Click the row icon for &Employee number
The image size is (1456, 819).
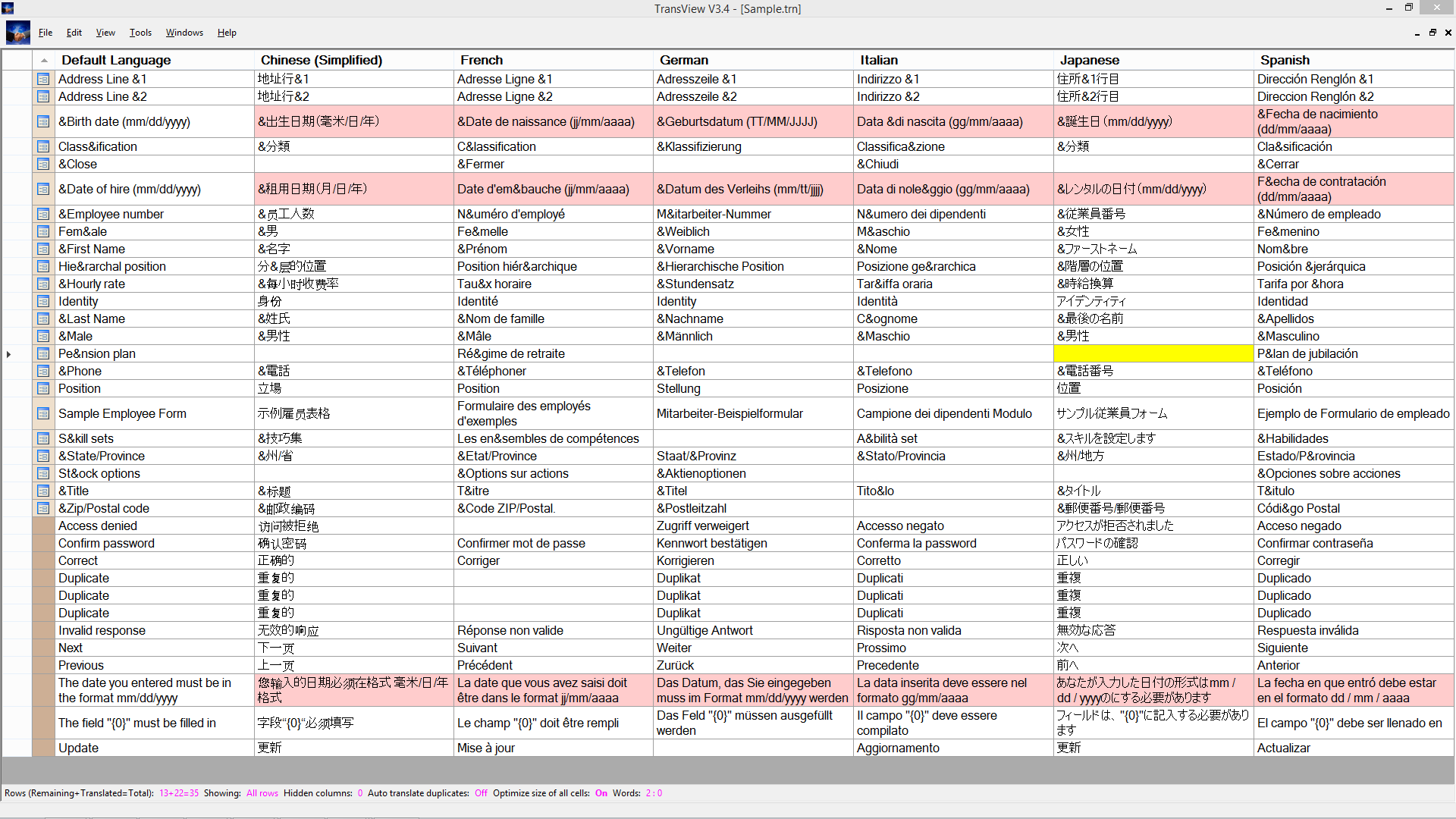(43, 214)
